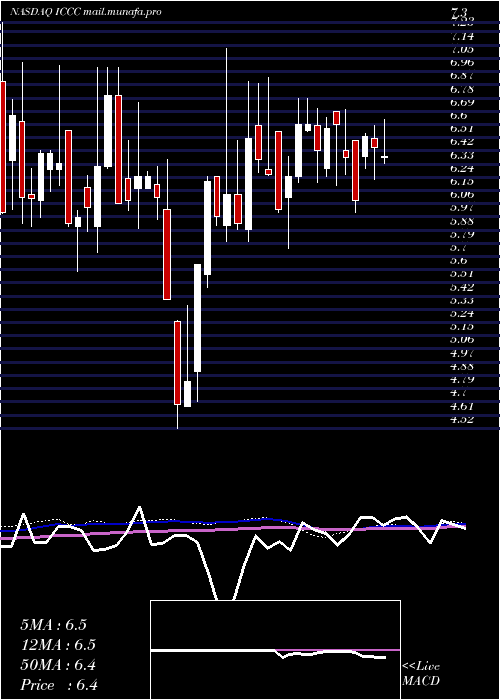Click the 6.24 price axis label
This screenshot has height=700, width=500.
coord(462,168)
